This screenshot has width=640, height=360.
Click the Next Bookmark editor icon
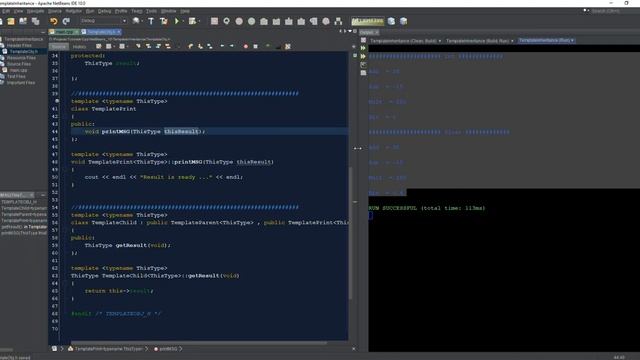tap(200, 47)
